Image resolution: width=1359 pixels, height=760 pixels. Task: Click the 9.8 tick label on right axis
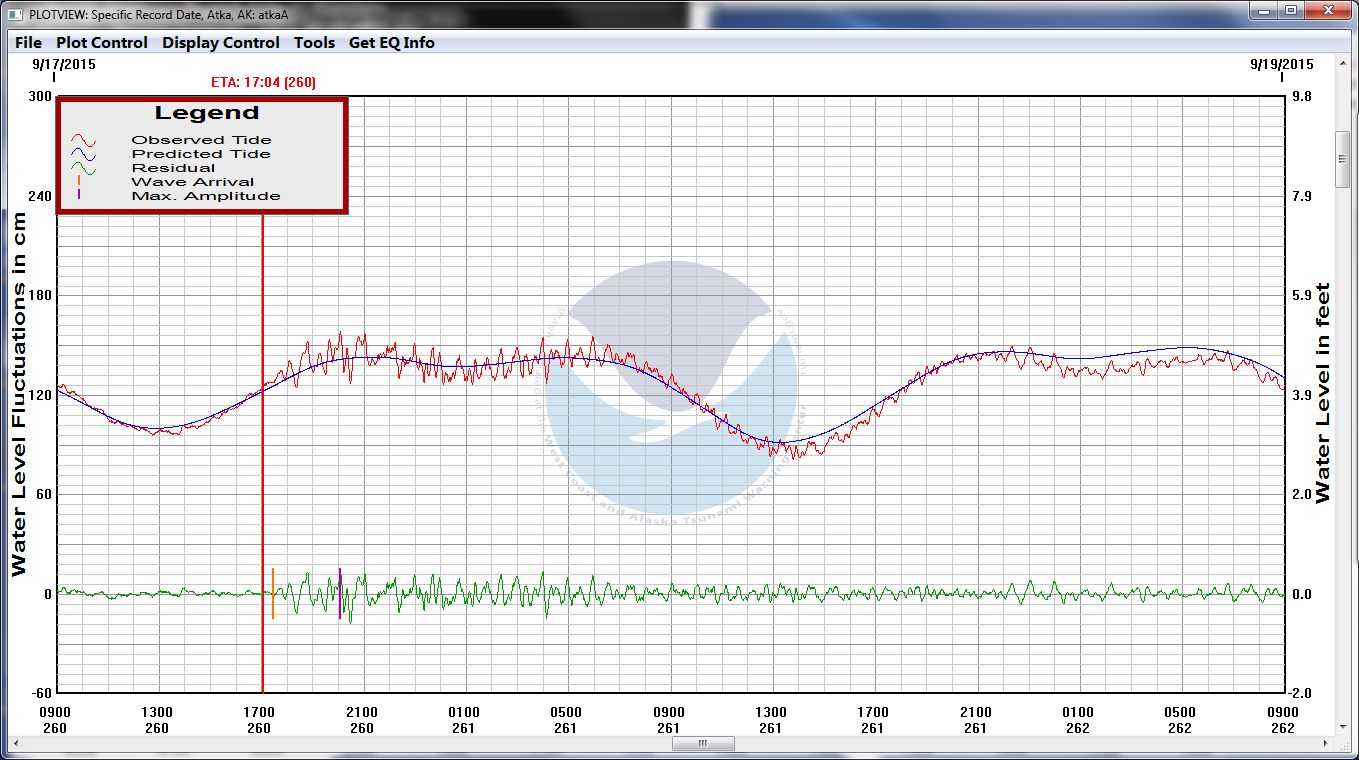[1300, 97]
